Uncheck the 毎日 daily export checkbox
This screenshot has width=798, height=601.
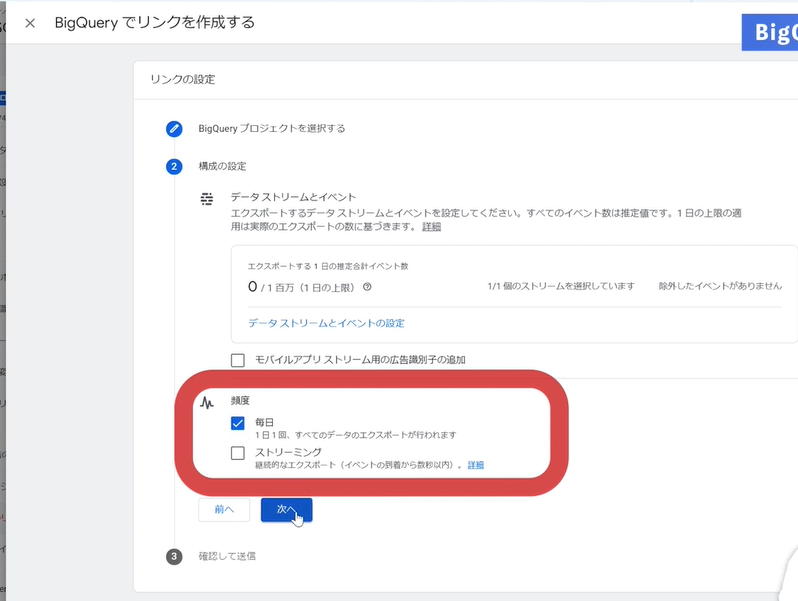[x=238, y=423]
